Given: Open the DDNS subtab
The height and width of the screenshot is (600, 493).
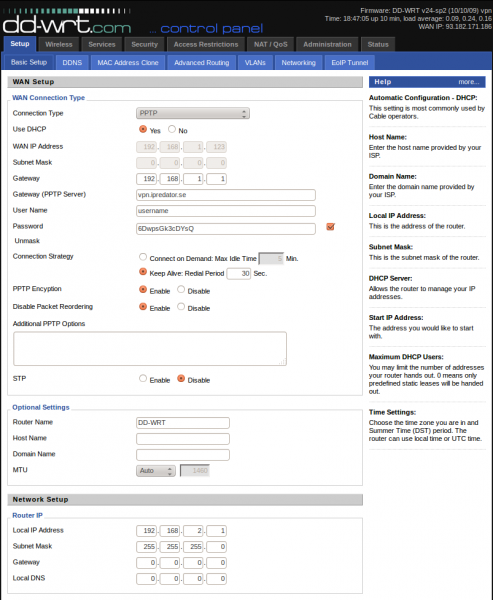Looking at the screenshot, I should (72, 63).
